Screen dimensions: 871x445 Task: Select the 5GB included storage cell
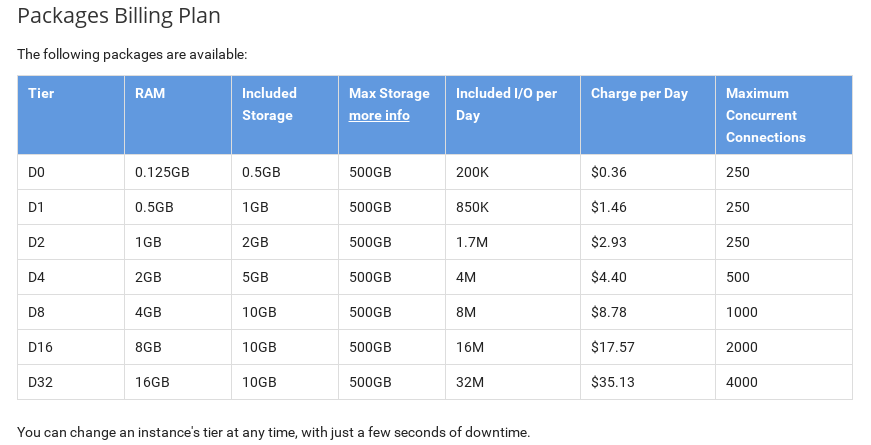pos(255,277)
